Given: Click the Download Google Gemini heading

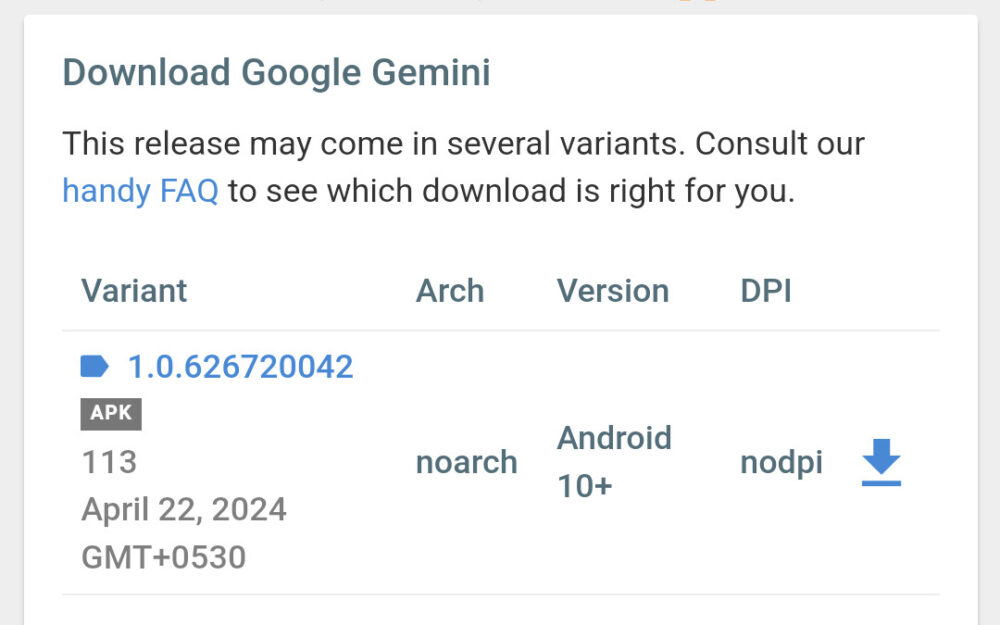Looking at the screenshot, I should (x=276, y=73).
